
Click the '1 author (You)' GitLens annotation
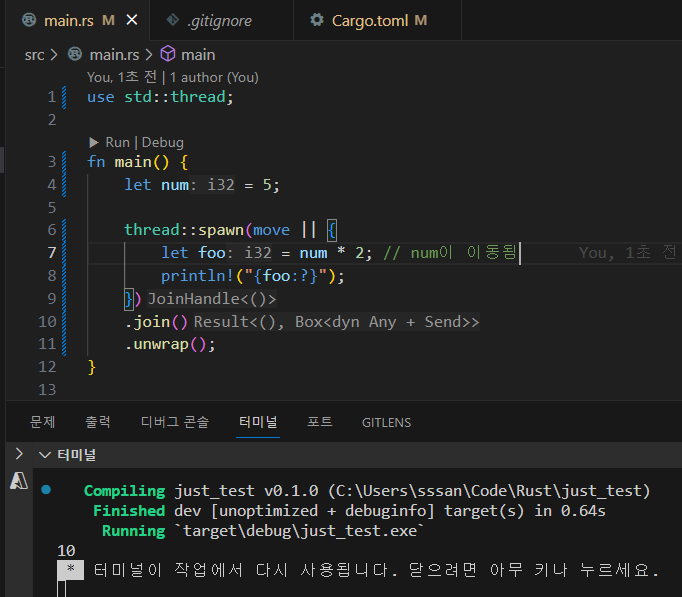pos(213,77)
